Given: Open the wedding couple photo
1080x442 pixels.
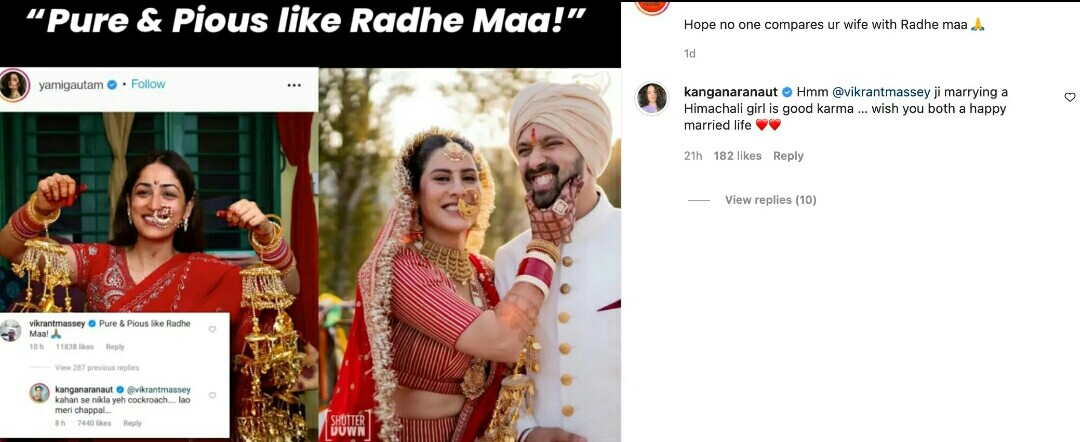Looking at the screenshot, I should pos(470,255).
